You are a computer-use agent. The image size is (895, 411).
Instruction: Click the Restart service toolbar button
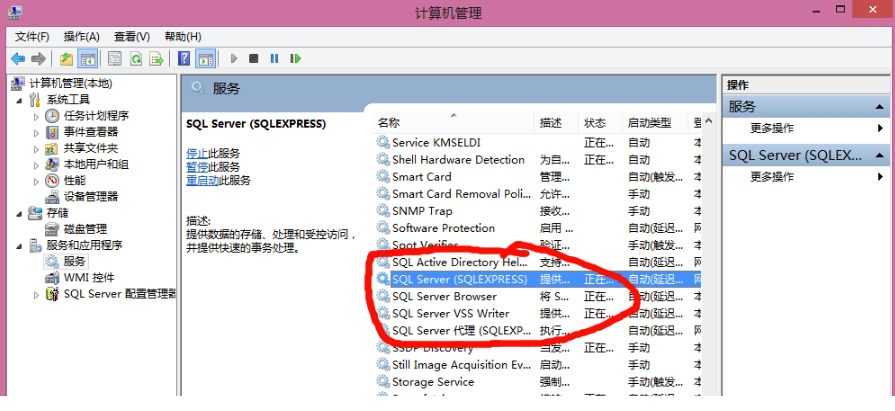point(295,58)
